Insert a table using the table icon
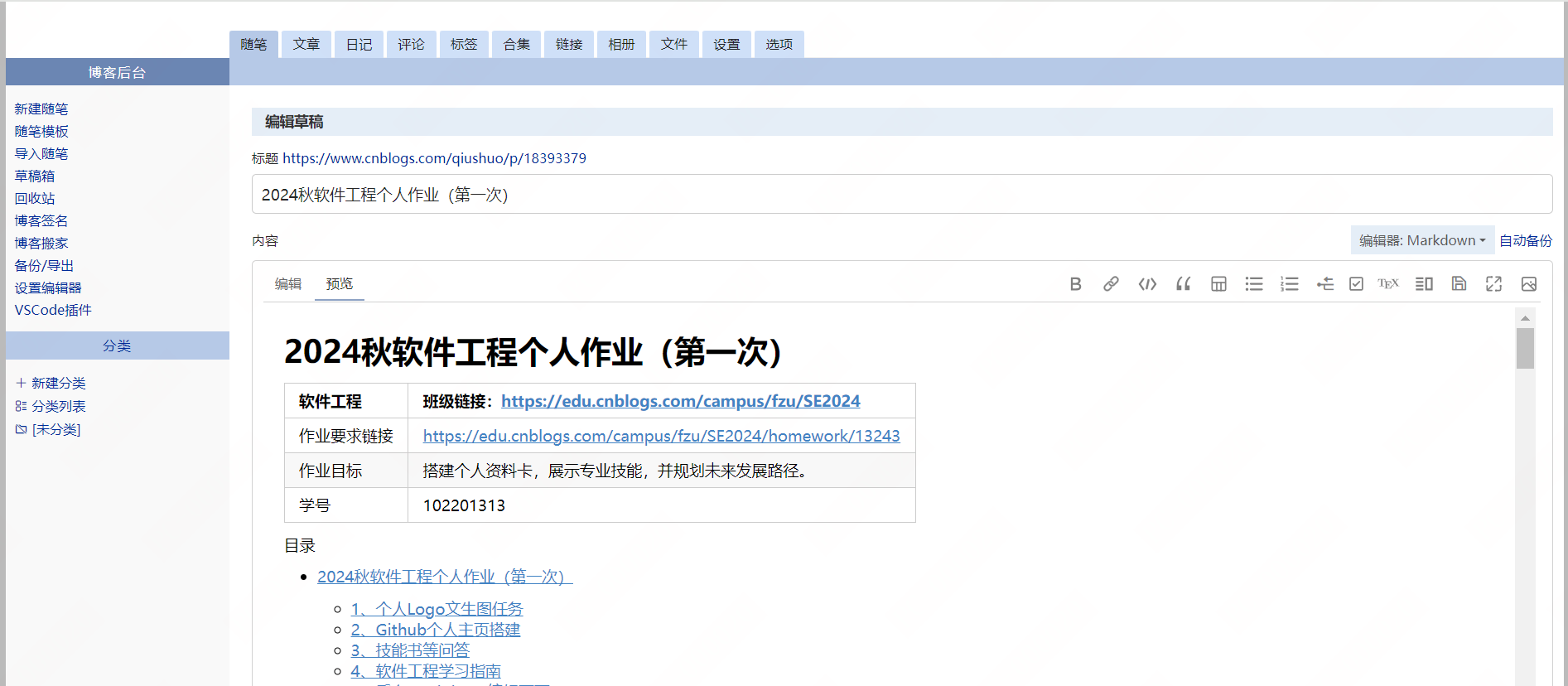 pos(1218,284)
